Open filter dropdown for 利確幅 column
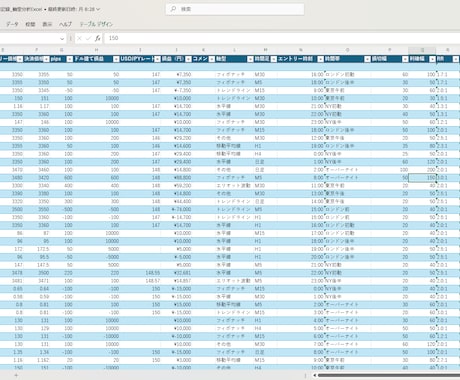Viewport: 460px width, 380px height. point(432,59)
